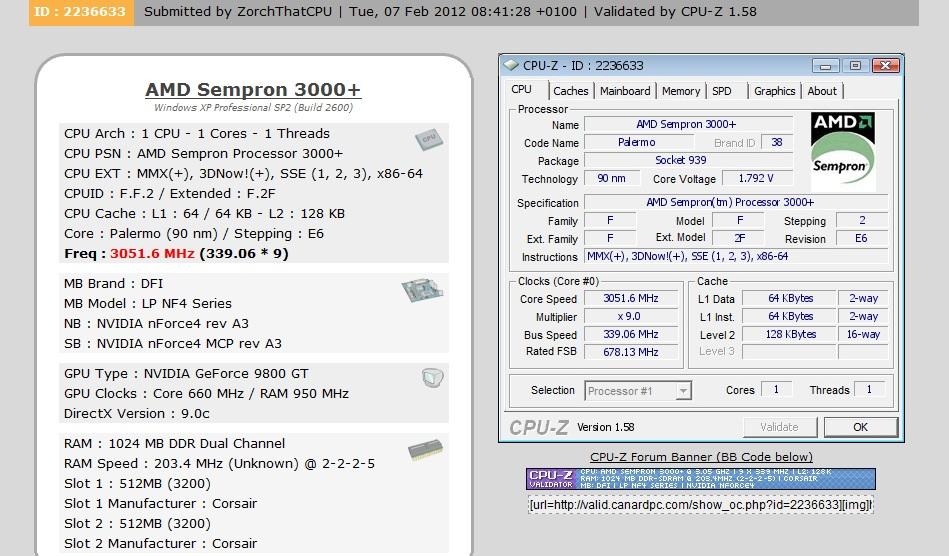Click the RAM stick icon beside RAM row
The image size is (949, 556).
[425, 450]
